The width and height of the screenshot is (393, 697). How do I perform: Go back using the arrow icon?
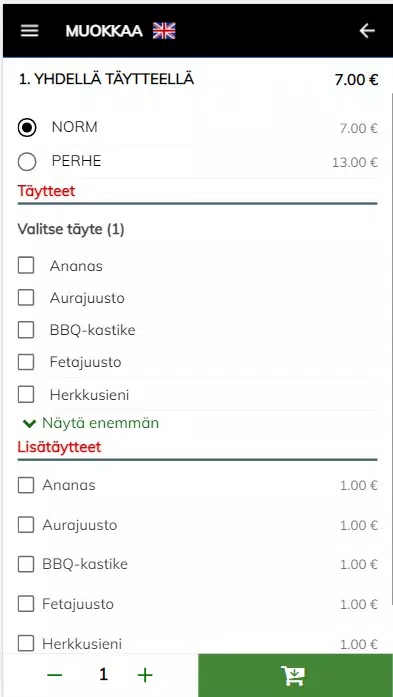click(x=367, y=31)
